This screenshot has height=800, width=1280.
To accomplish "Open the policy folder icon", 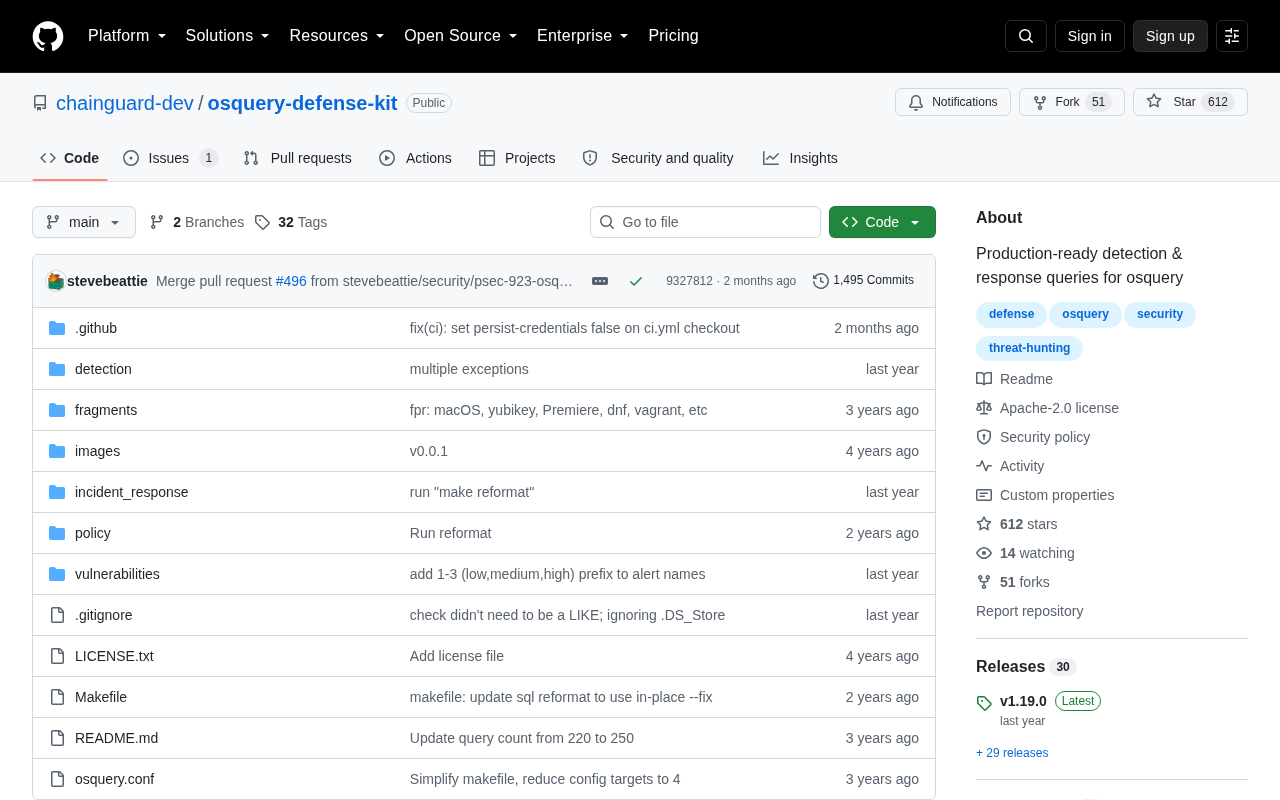I will [57, 533].
